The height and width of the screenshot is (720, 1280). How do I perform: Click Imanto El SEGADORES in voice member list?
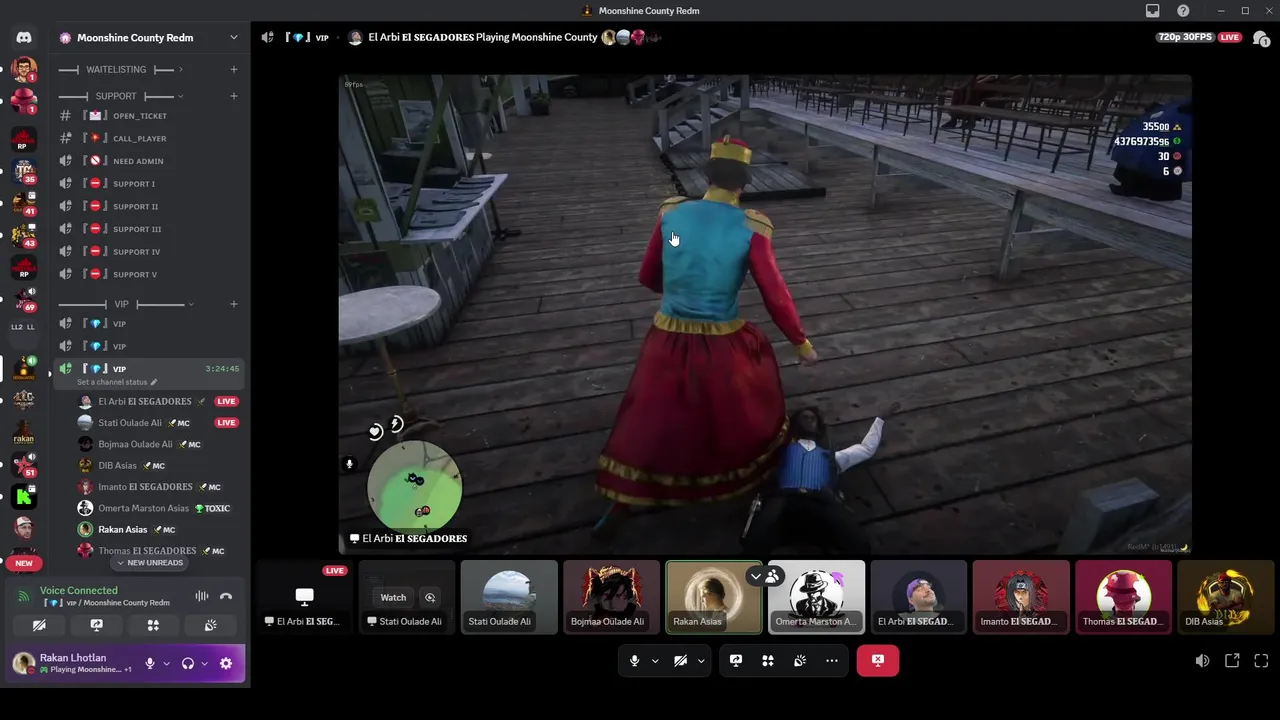click(x=146, y=487)
